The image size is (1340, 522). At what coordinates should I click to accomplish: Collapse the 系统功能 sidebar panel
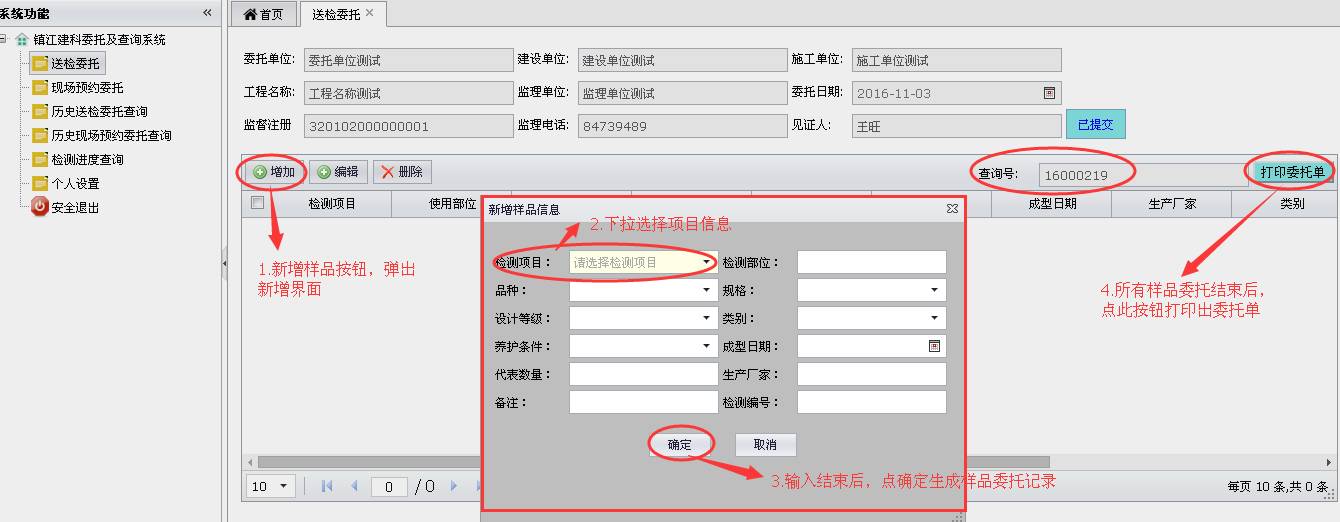pos(207,13)
